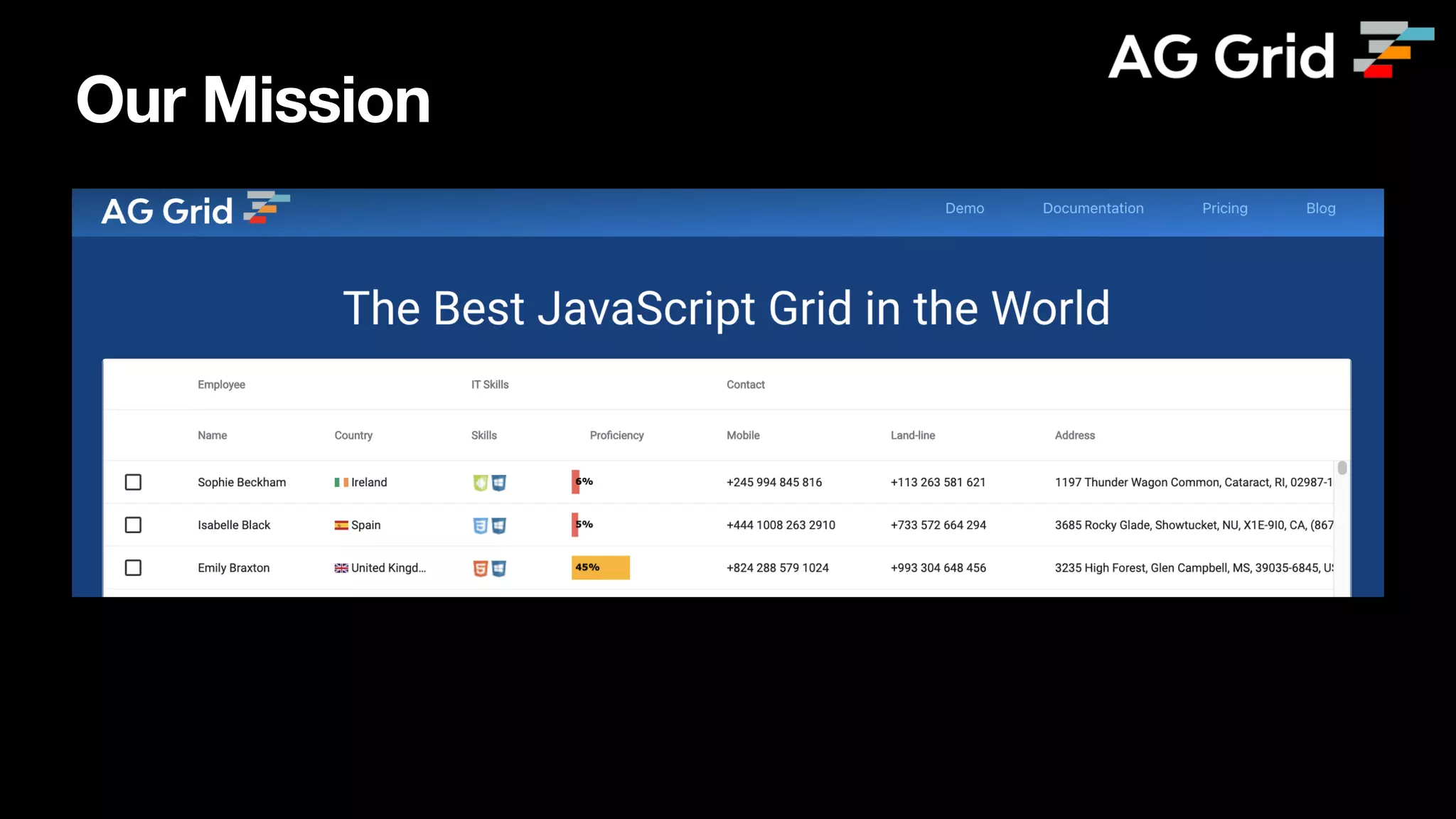Tick the checkbox for Isabelle Black
Viewport: 1456px width, 819px height.
(133, 525)
